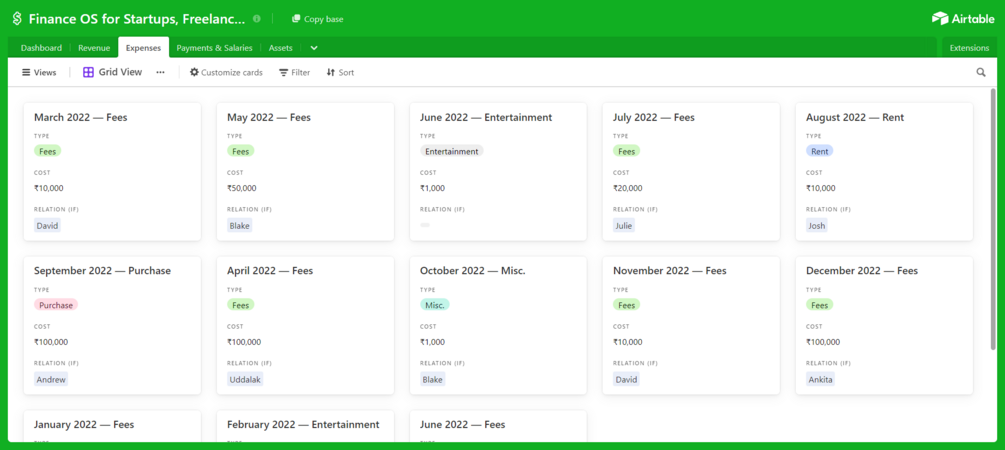Viewport: 1005px width, 450px height.
Task: Click the Ankita relation chip
Action: [x=820, y=379]
